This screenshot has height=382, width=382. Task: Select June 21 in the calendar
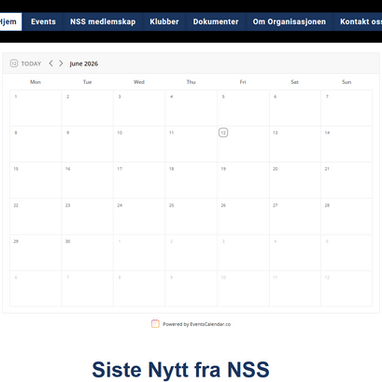(347, 180)
